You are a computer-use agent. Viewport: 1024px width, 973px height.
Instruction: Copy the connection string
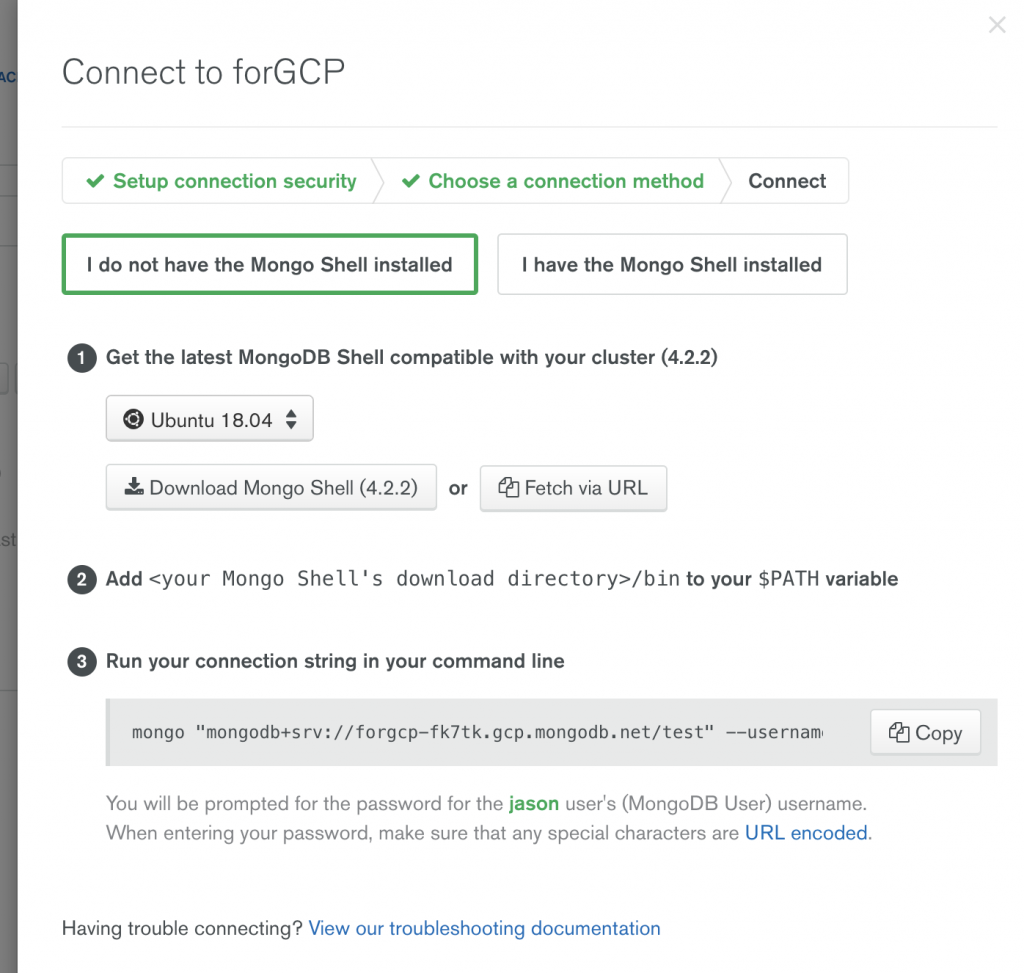925,733
